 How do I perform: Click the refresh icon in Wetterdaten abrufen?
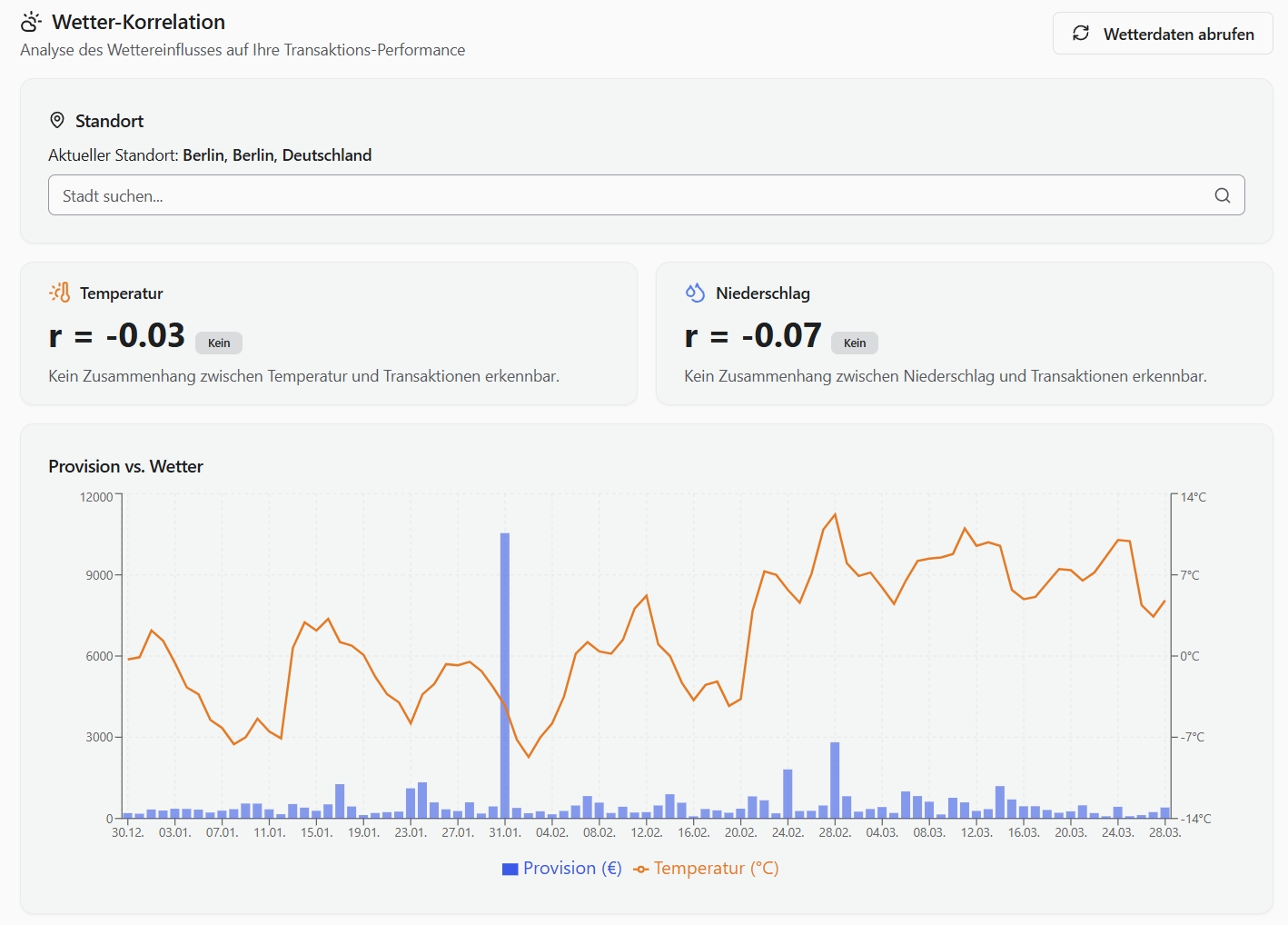pyautogui.click(x=1080, y=34)
